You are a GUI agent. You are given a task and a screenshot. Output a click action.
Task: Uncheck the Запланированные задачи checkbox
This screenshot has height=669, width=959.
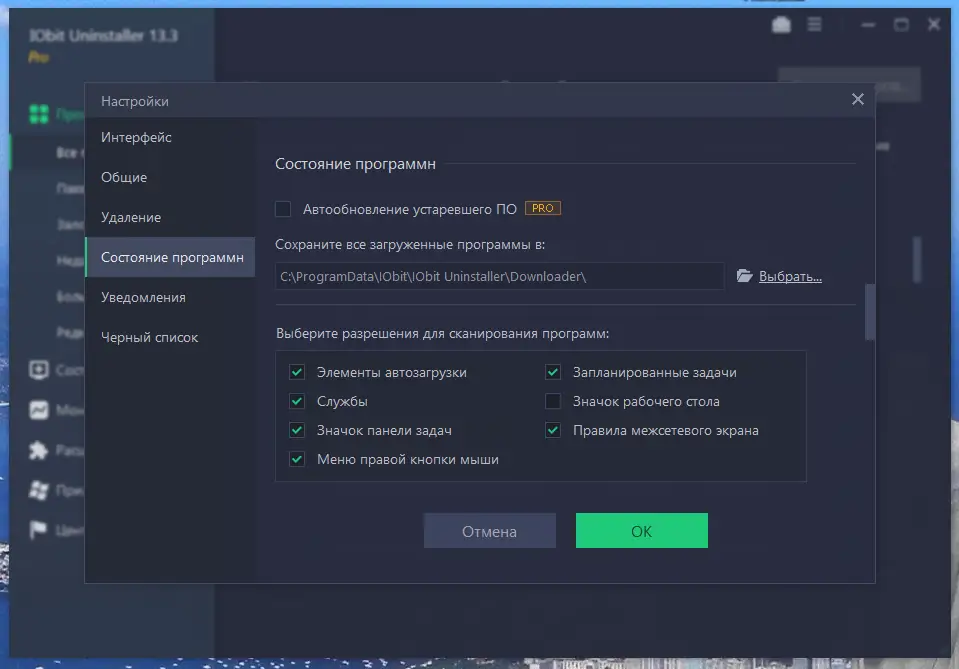point(553,371)
